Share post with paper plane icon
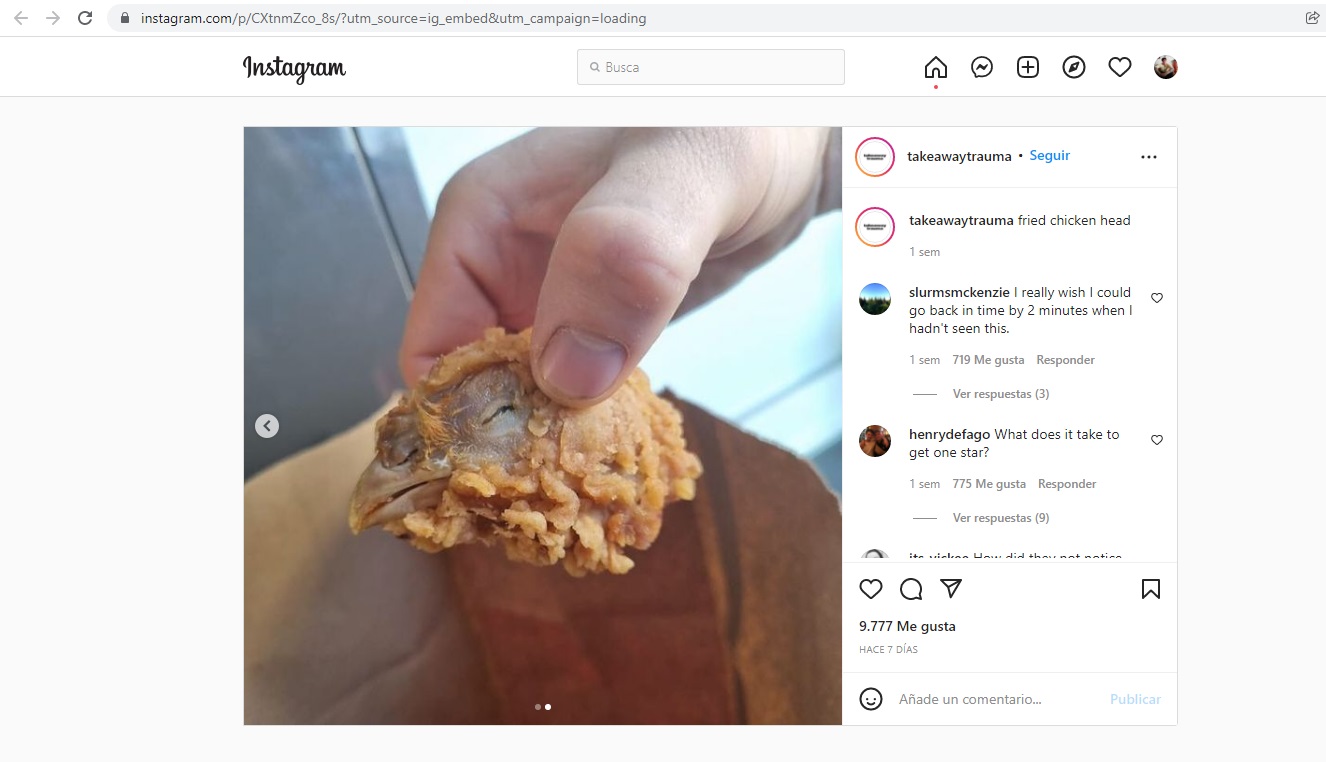Viewport: 1326px width, 762px height. (x=951, y=589)
